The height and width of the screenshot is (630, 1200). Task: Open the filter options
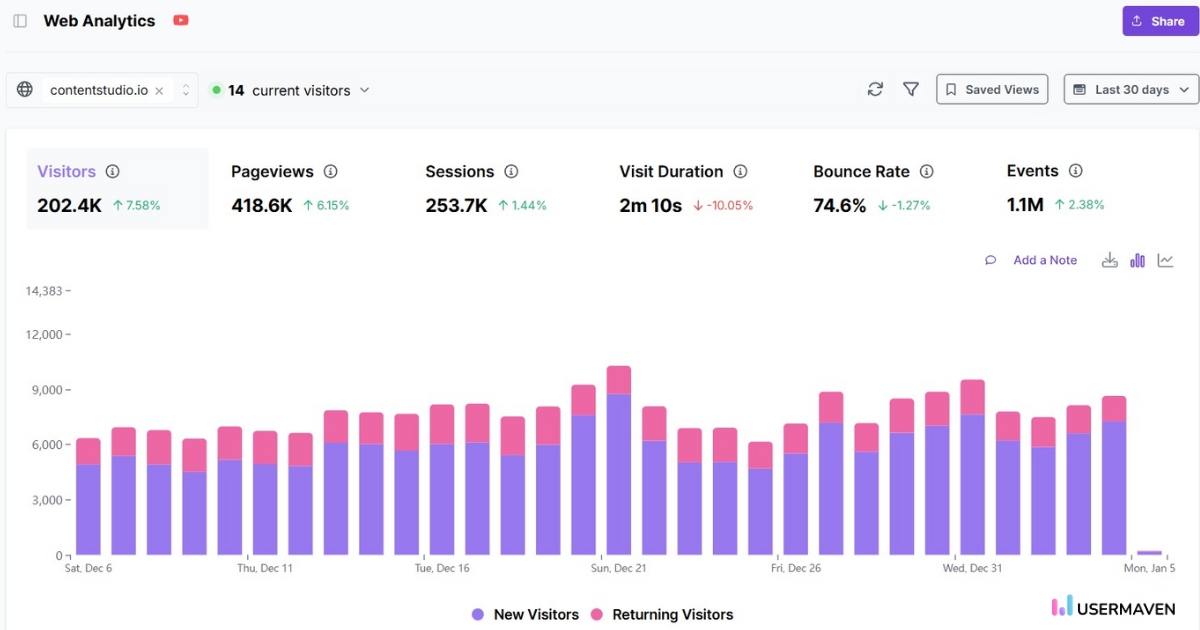pos(911,89)
